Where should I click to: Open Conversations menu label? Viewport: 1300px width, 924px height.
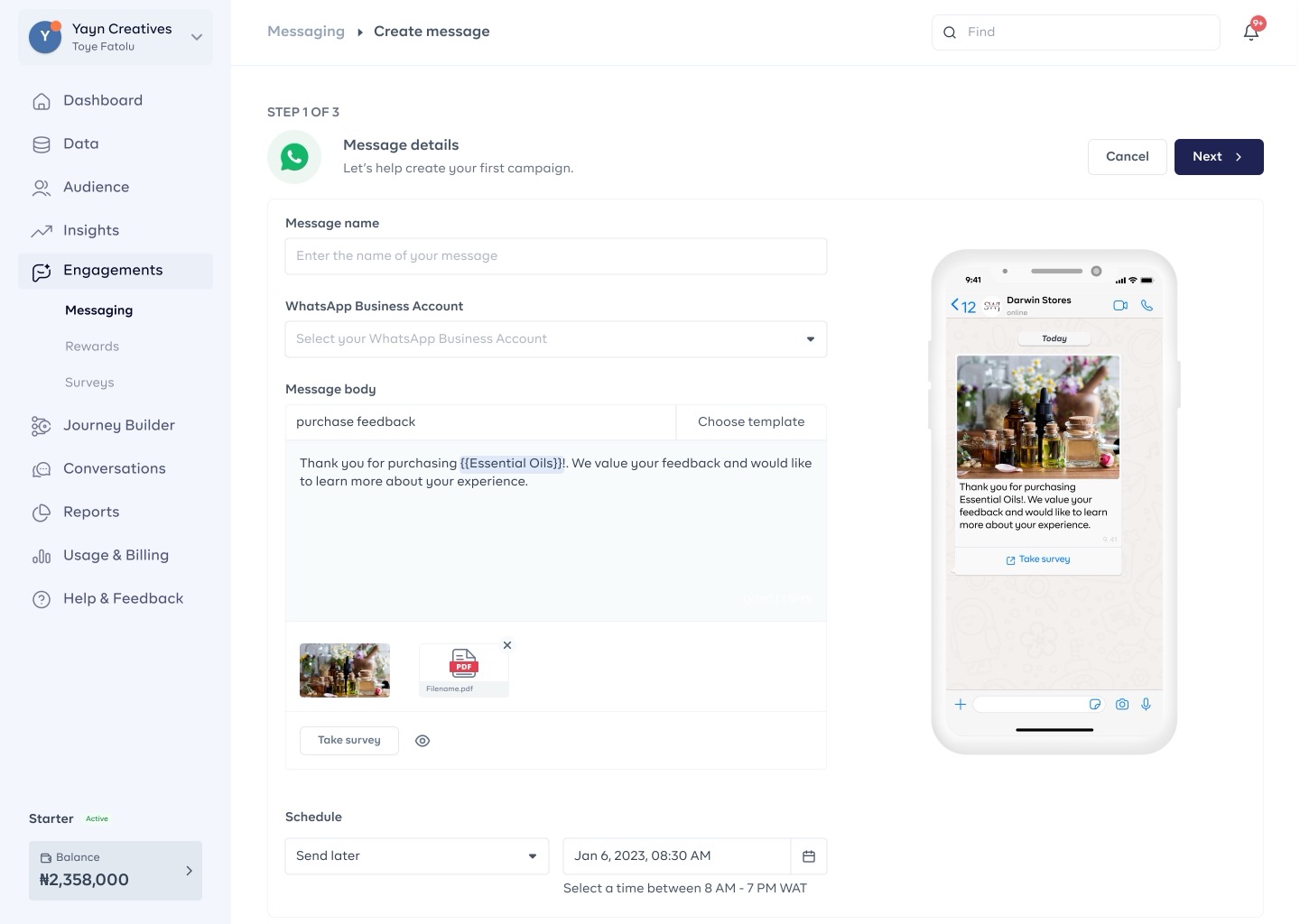coord(115,469)
